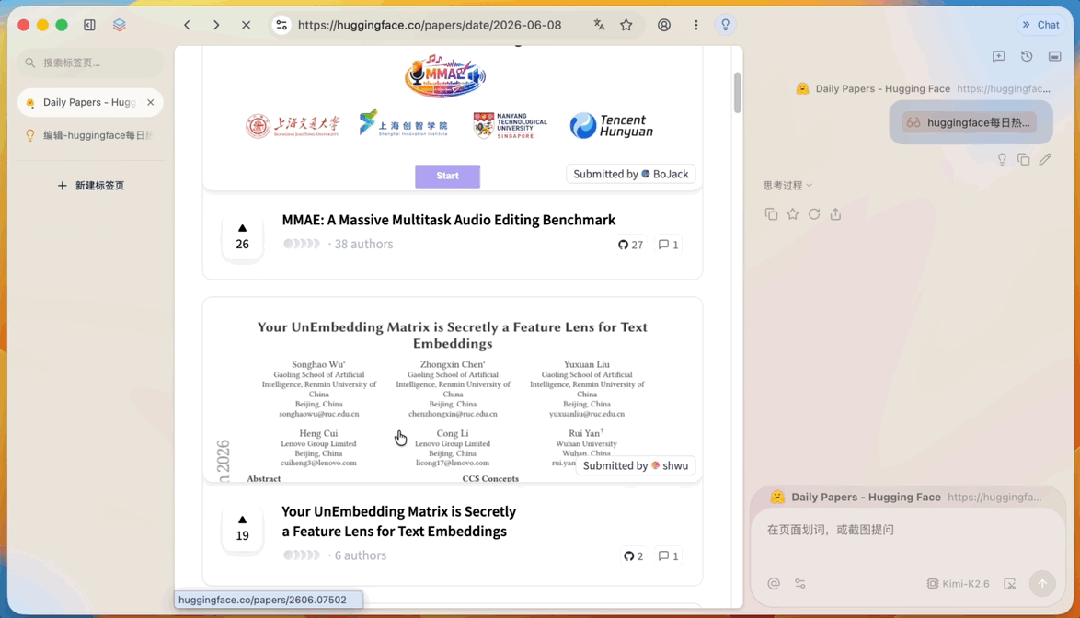The width and height of the screenshot is (1080, 618).
Task: Open the MMAE Massive Multitask Audio Editing Benchmark paper
Action: tap(448, 219)
